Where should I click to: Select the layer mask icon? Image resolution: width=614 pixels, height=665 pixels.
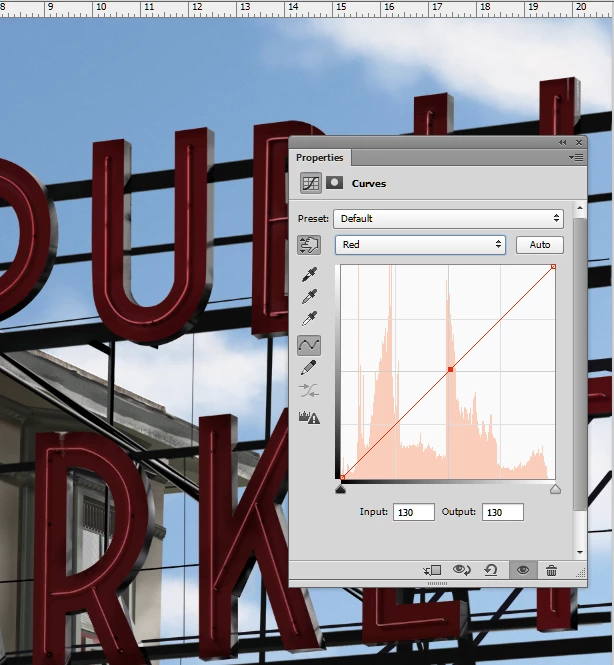334,183
